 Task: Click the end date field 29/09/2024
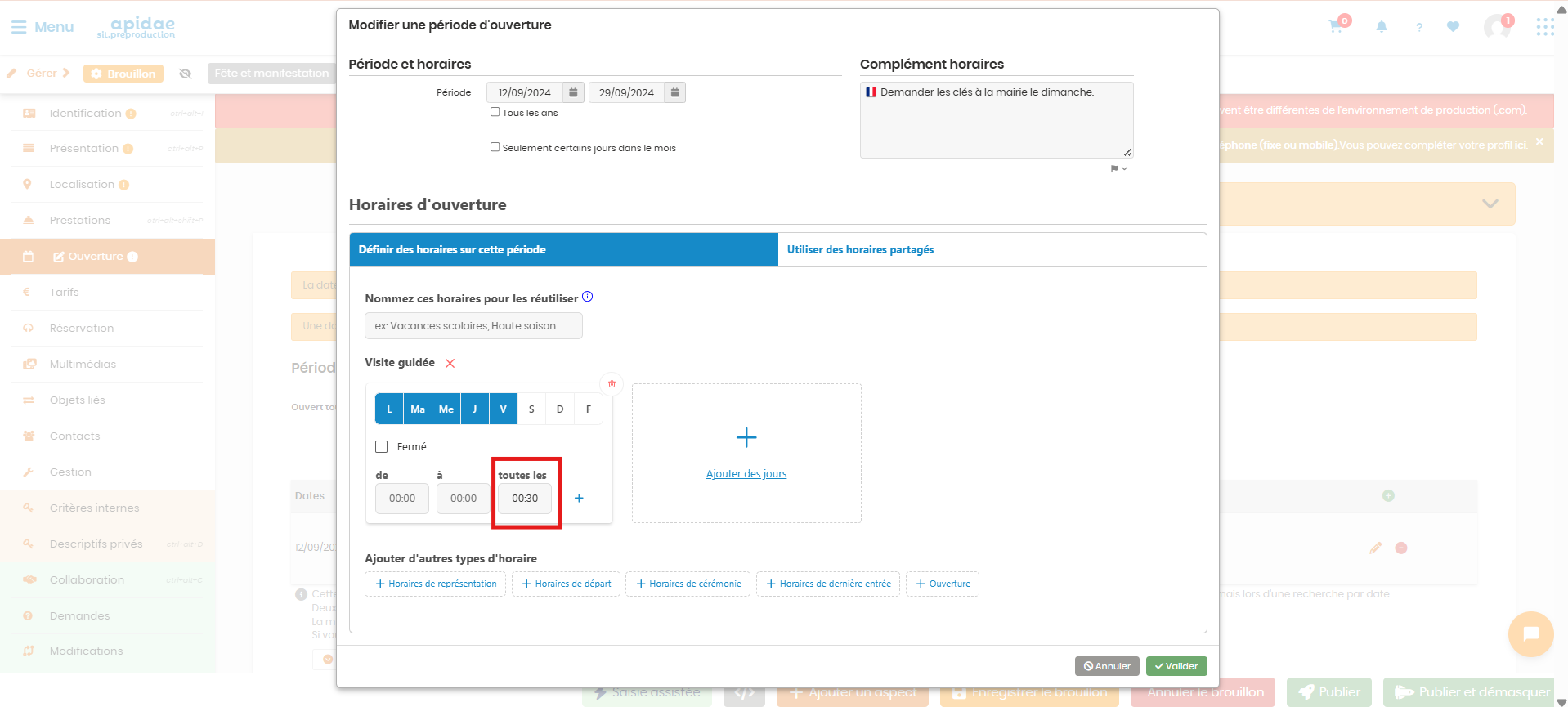626,92
